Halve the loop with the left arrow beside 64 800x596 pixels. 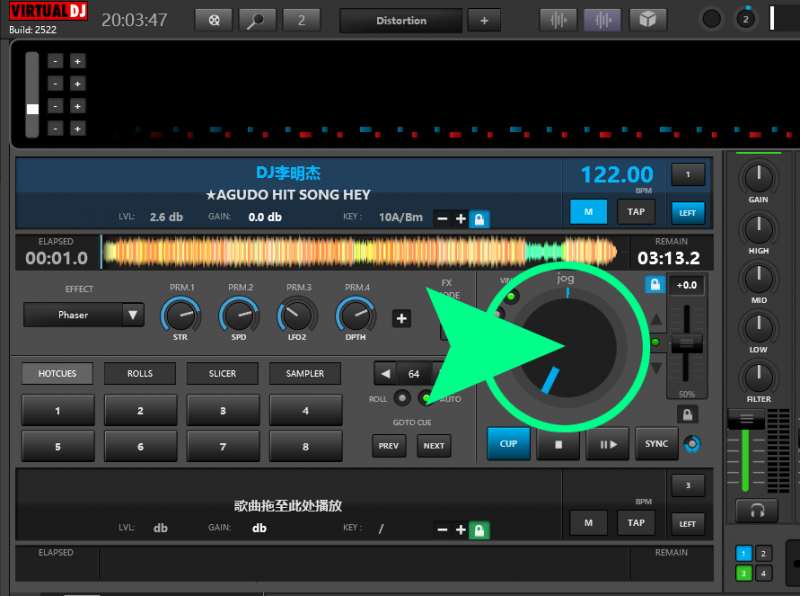tap(385, 374)
